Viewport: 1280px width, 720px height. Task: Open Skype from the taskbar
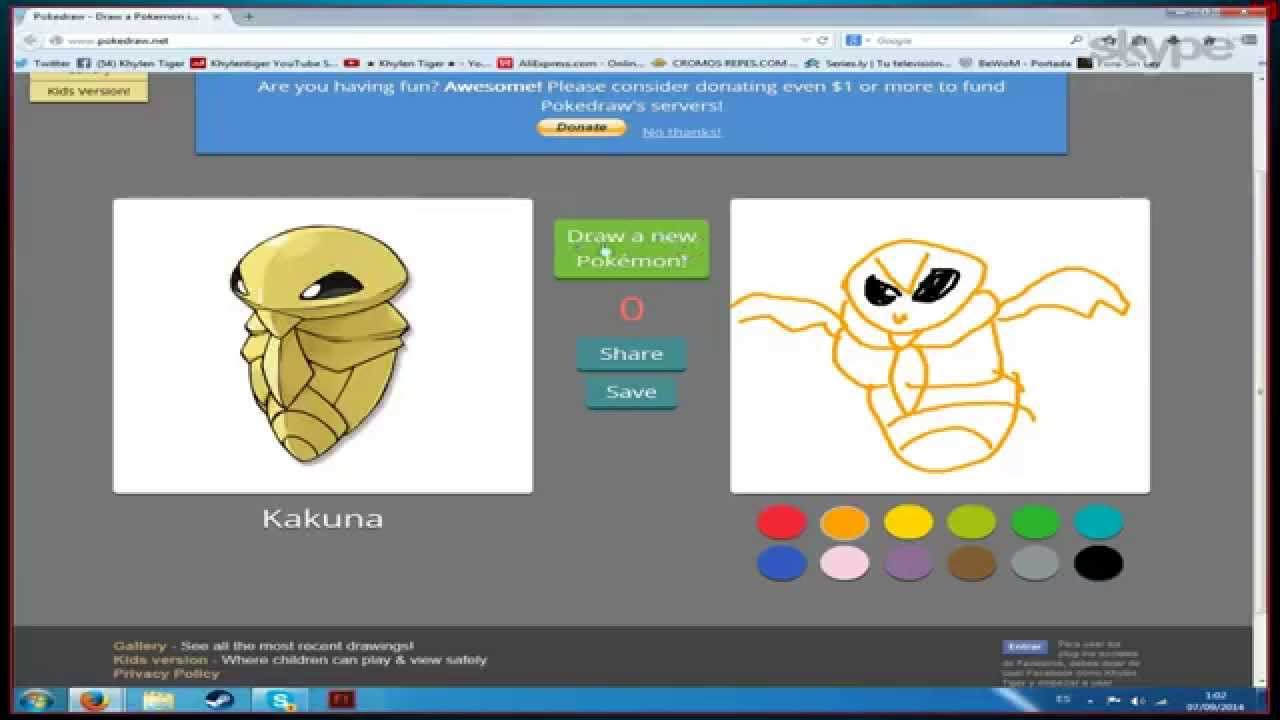281,700
